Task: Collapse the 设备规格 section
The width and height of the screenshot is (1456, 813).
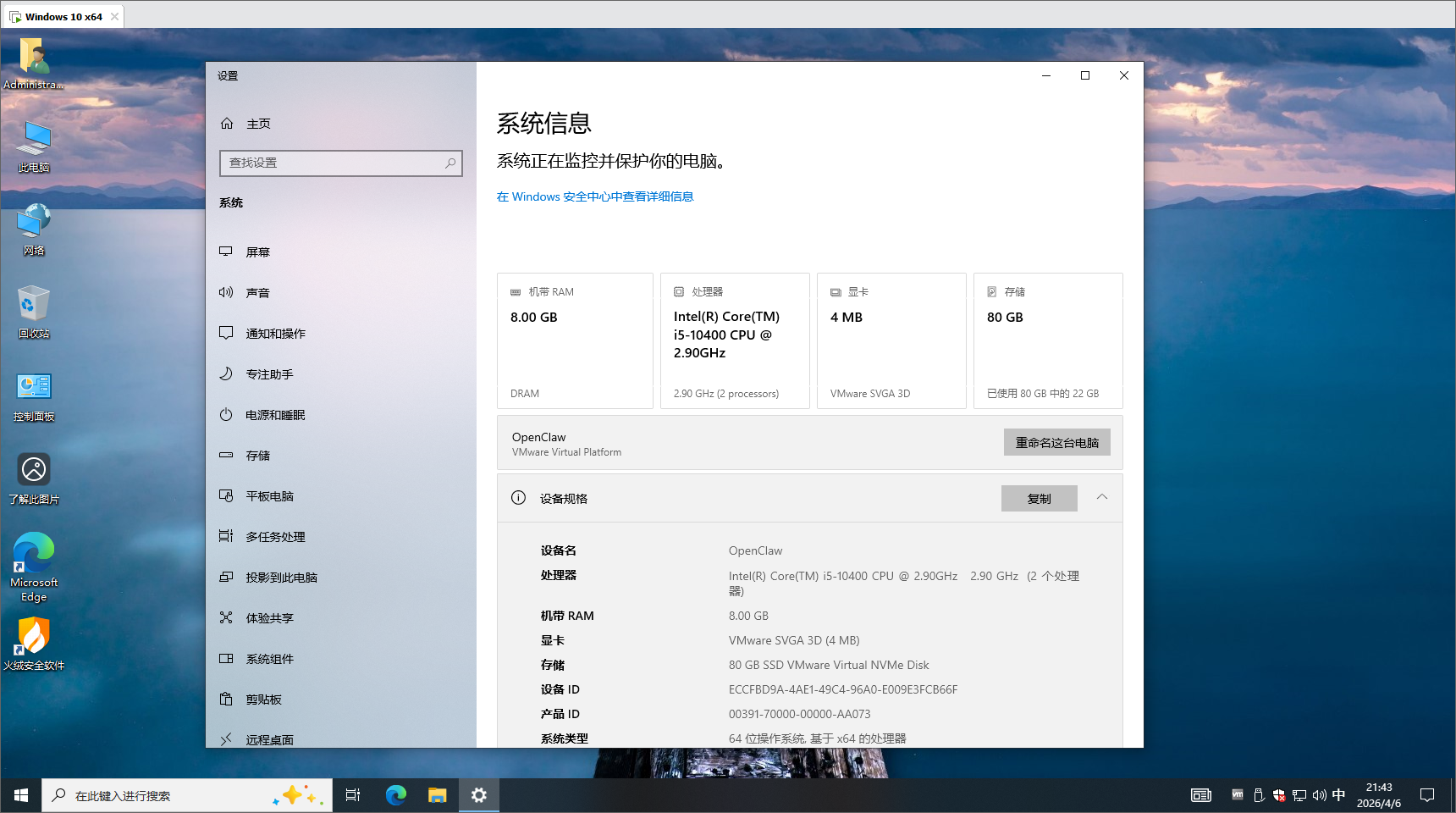Action: point(1101,498)
